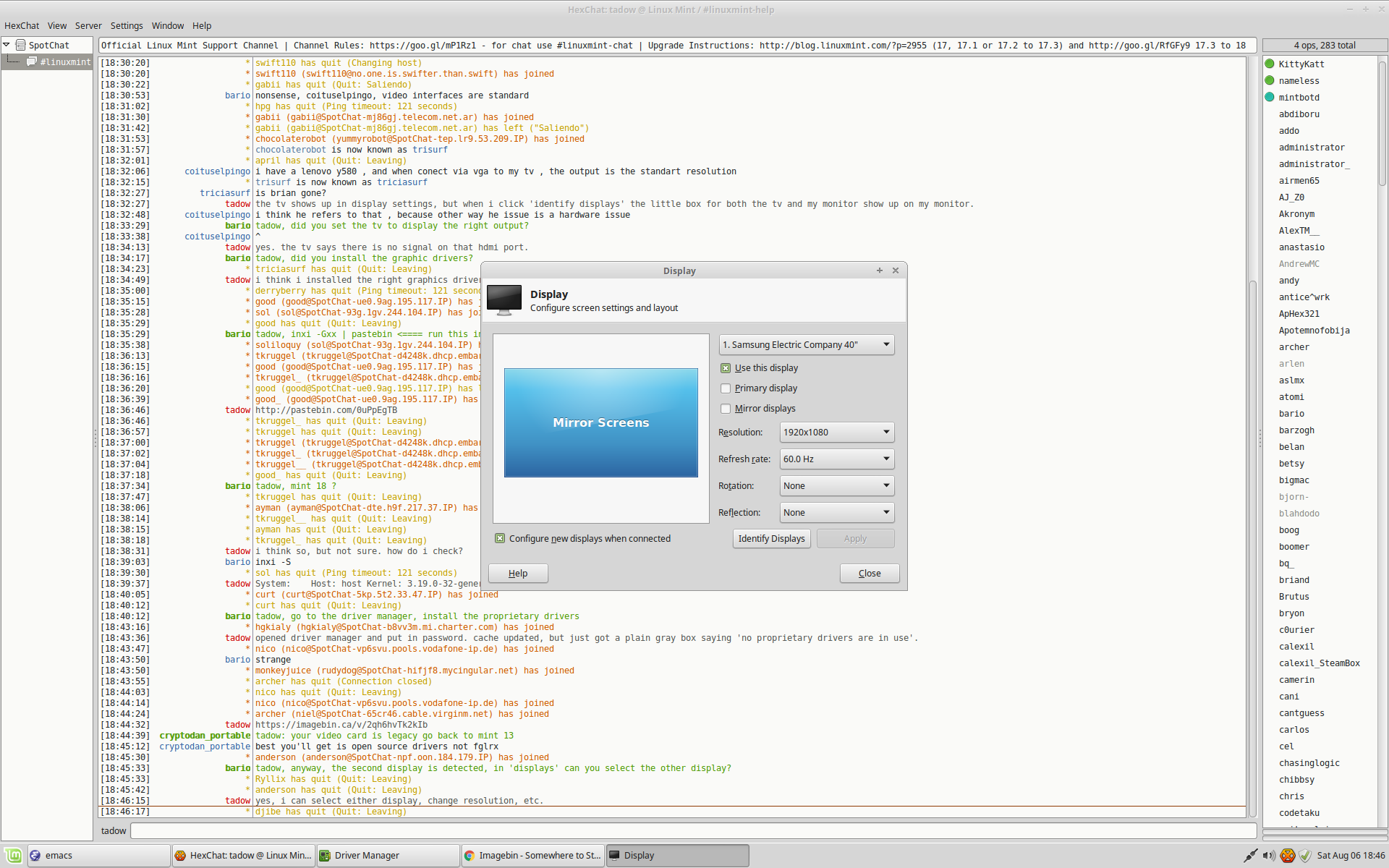Collapse the SpotChat server tree node
1389x868 pixels.
coord(7,45)
